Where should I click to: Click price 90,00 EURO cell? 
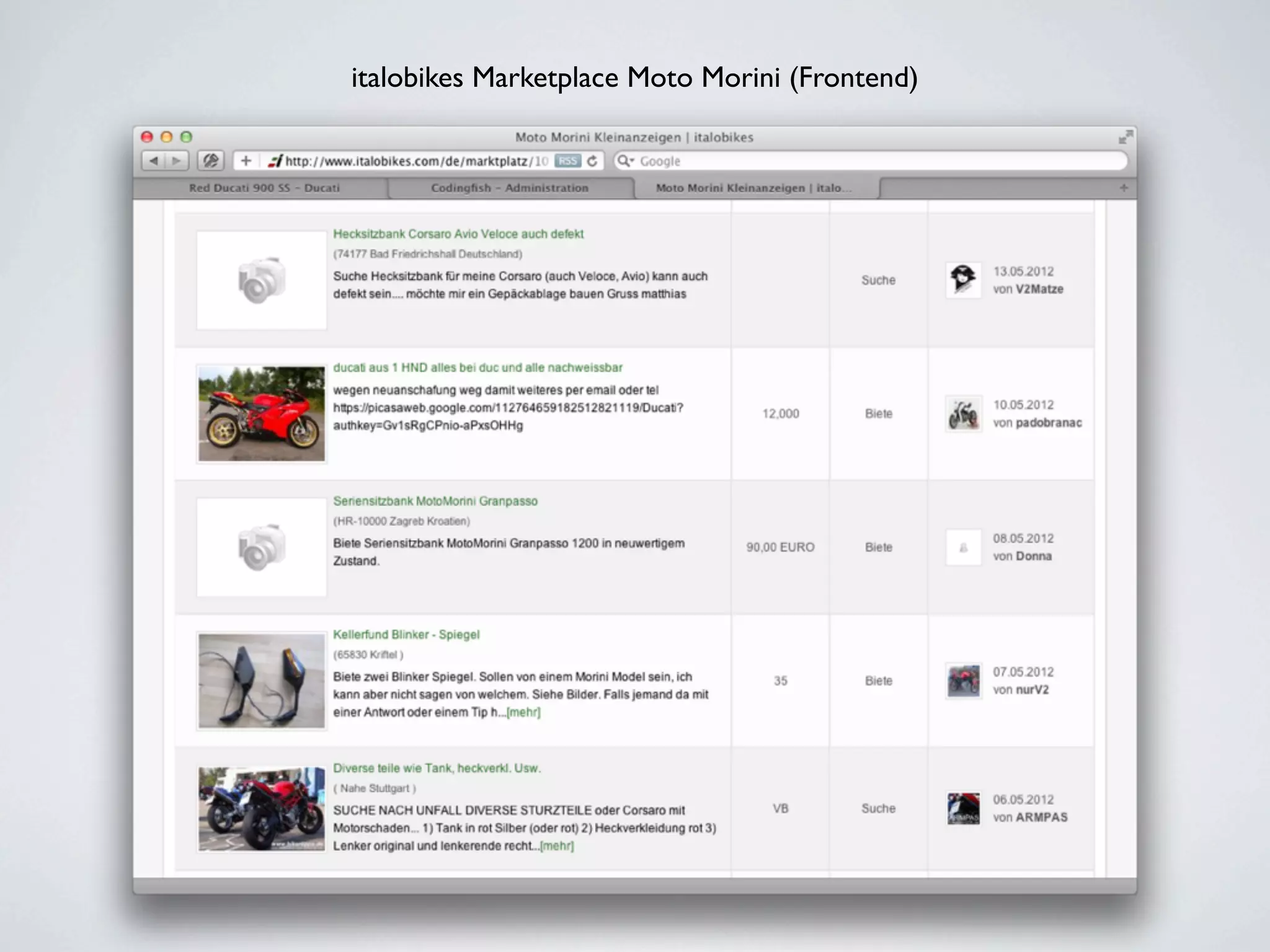780,547
